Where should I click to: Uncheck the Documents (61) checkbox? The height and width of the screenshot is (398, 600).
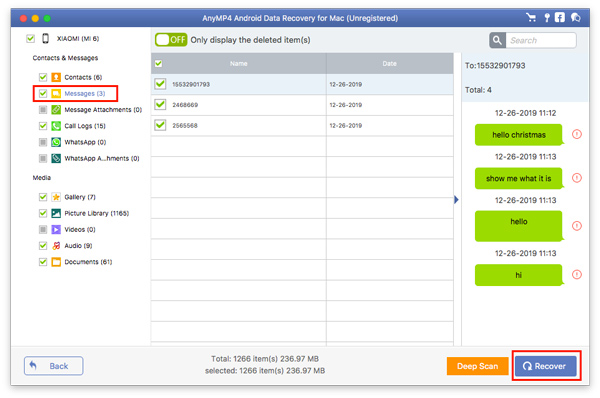coord(43,262)
